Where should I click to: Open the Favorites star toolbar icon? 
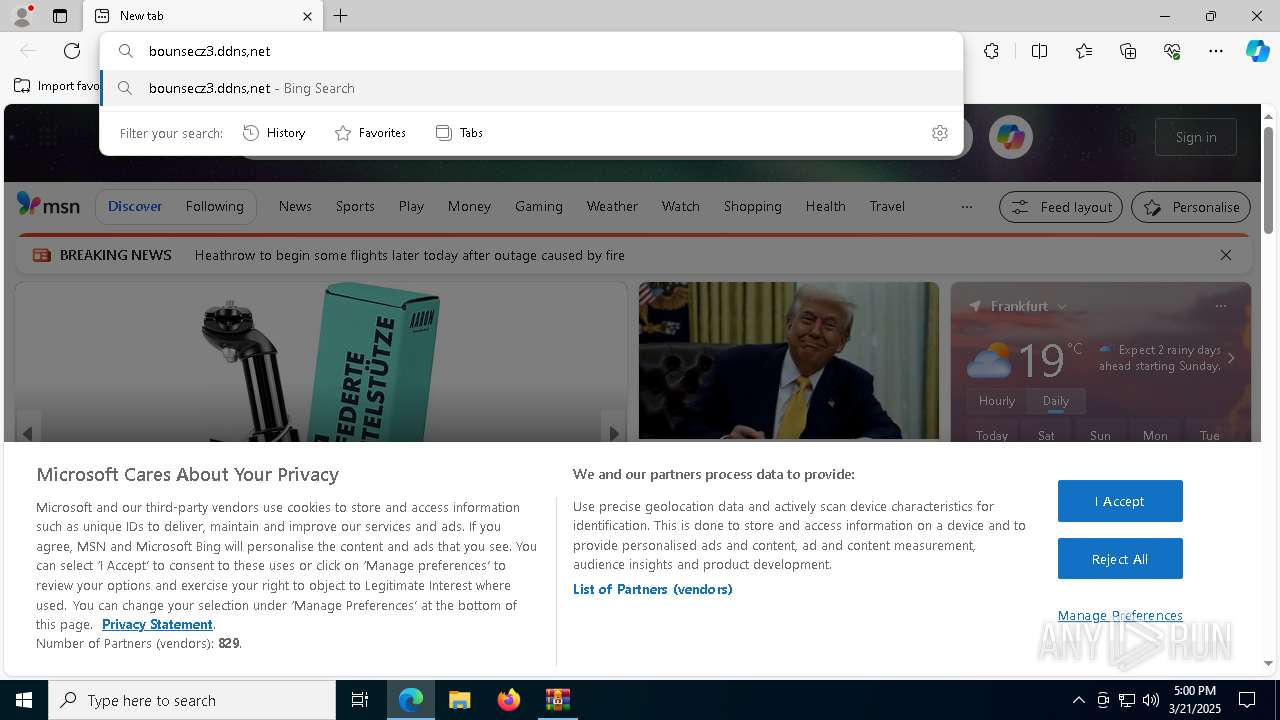pyautogui.click(x=1084, y=51)
